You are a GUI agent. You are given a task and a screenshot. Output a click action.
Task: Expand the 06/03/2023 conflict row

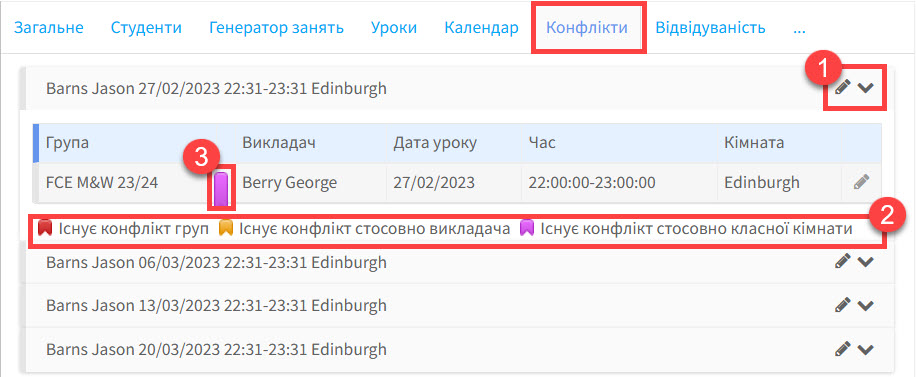coord(865,262)
